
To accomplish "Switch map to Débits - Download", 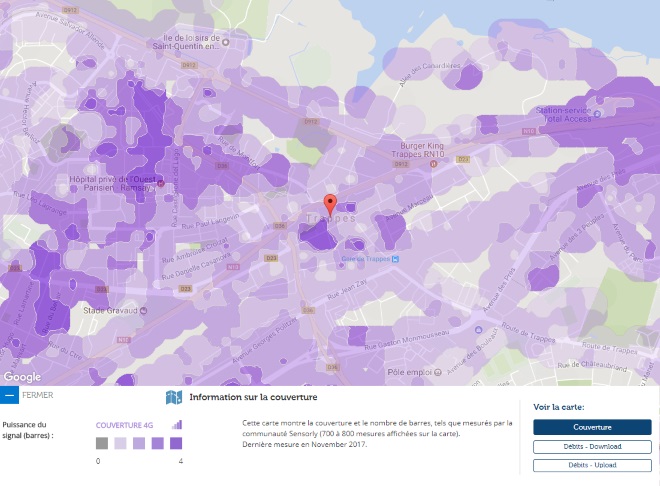I will coord(591,447).
